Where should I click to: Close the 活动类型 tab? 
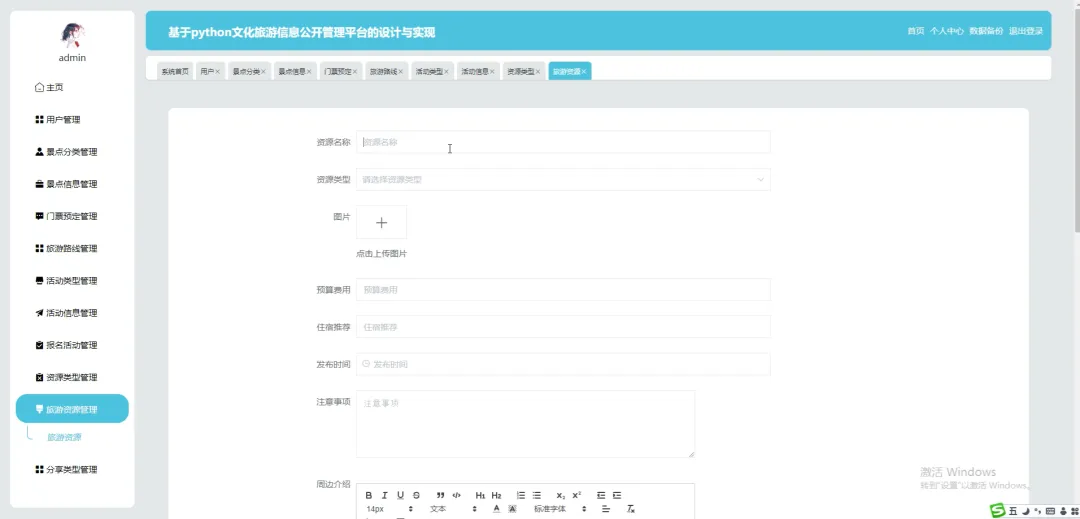click(446, 72)
